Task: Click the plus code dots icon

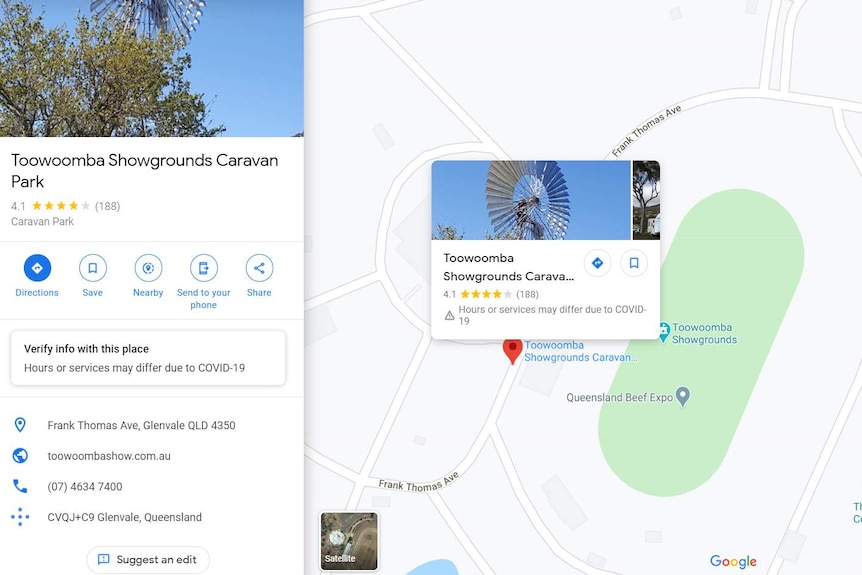Action: pos(20,517)
